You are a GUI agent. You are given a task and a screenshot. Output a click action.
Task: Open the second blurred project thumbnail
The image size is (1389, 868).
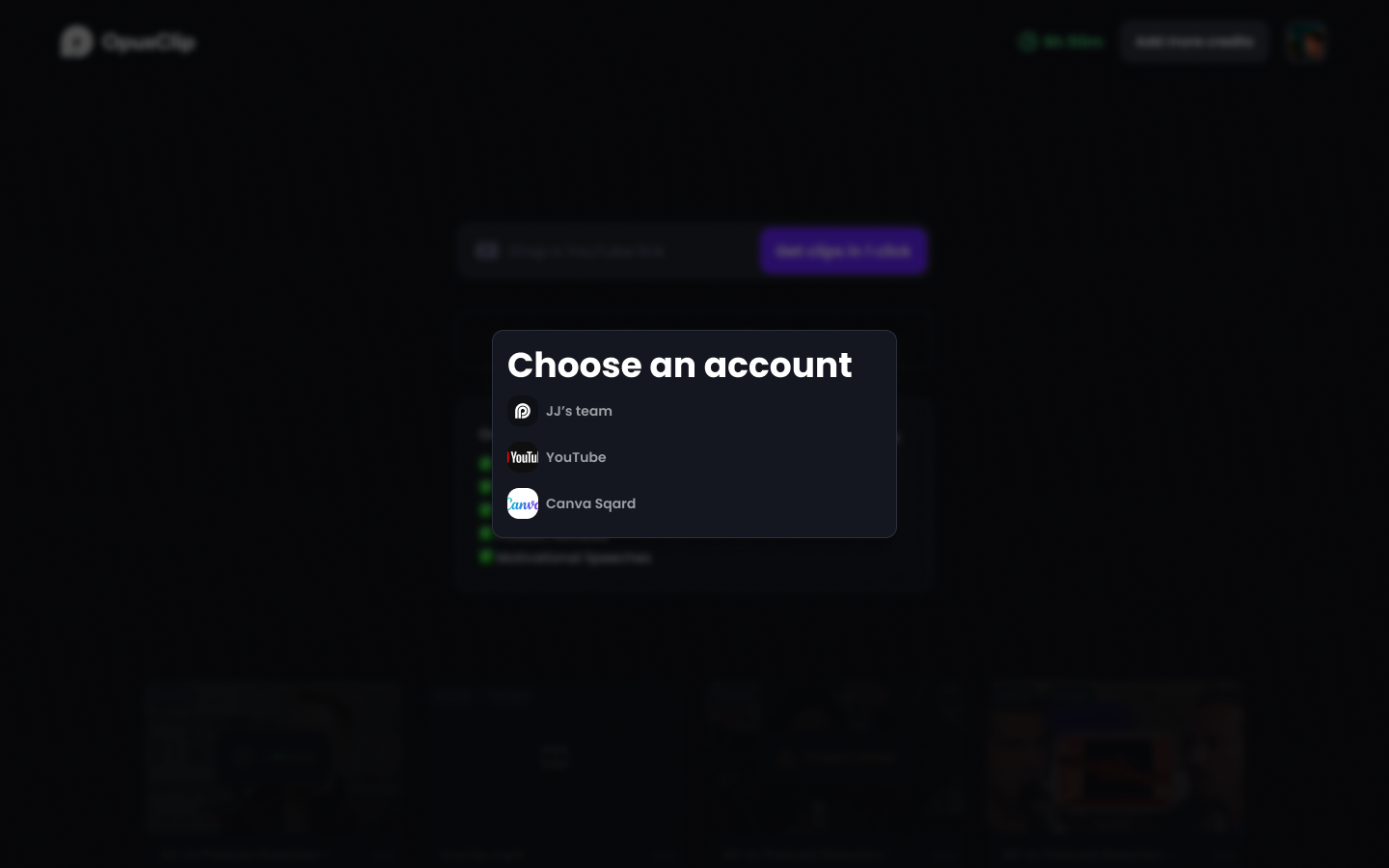554,757
